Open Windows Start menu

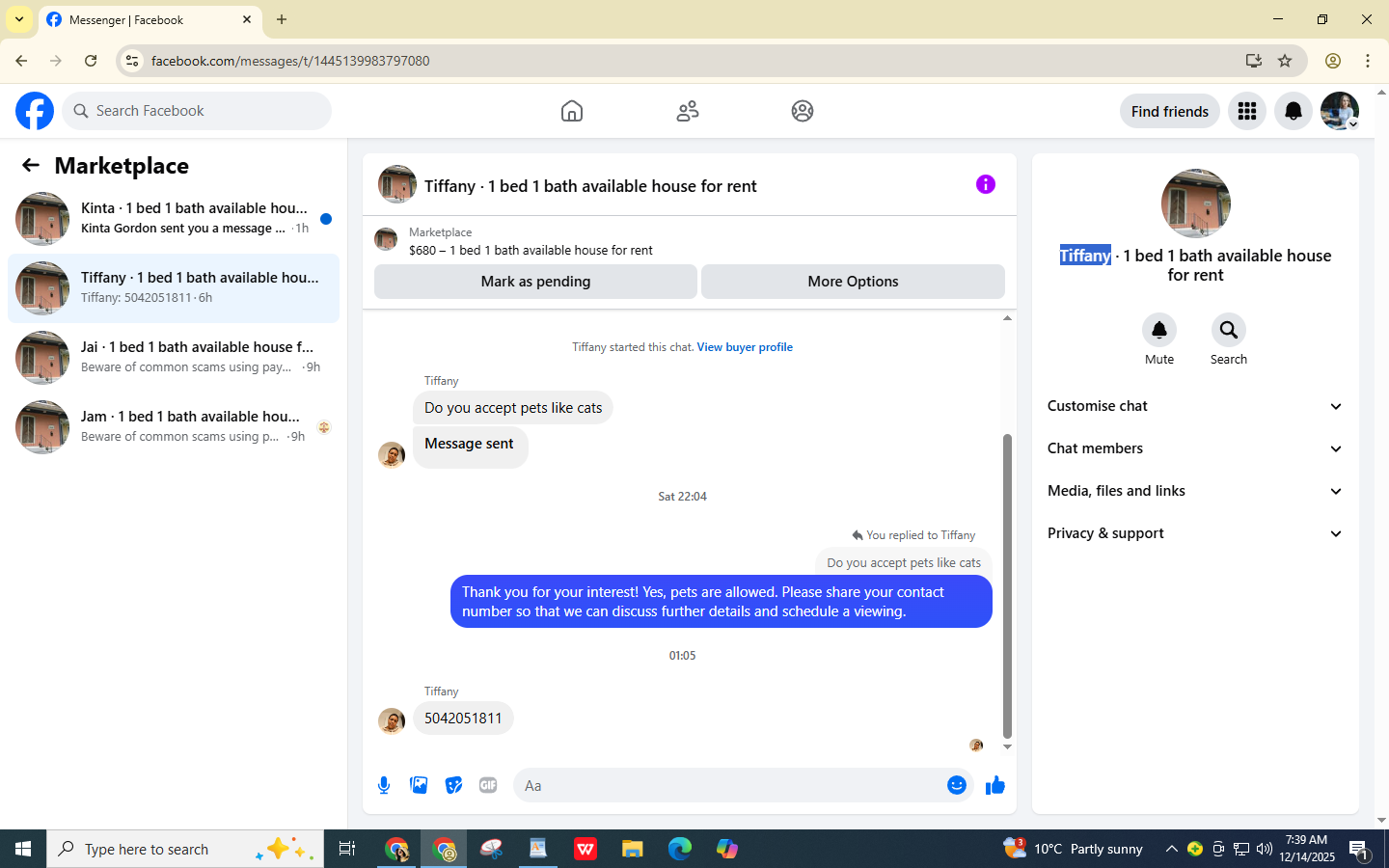pyautogui.click(x=23, y=849)
